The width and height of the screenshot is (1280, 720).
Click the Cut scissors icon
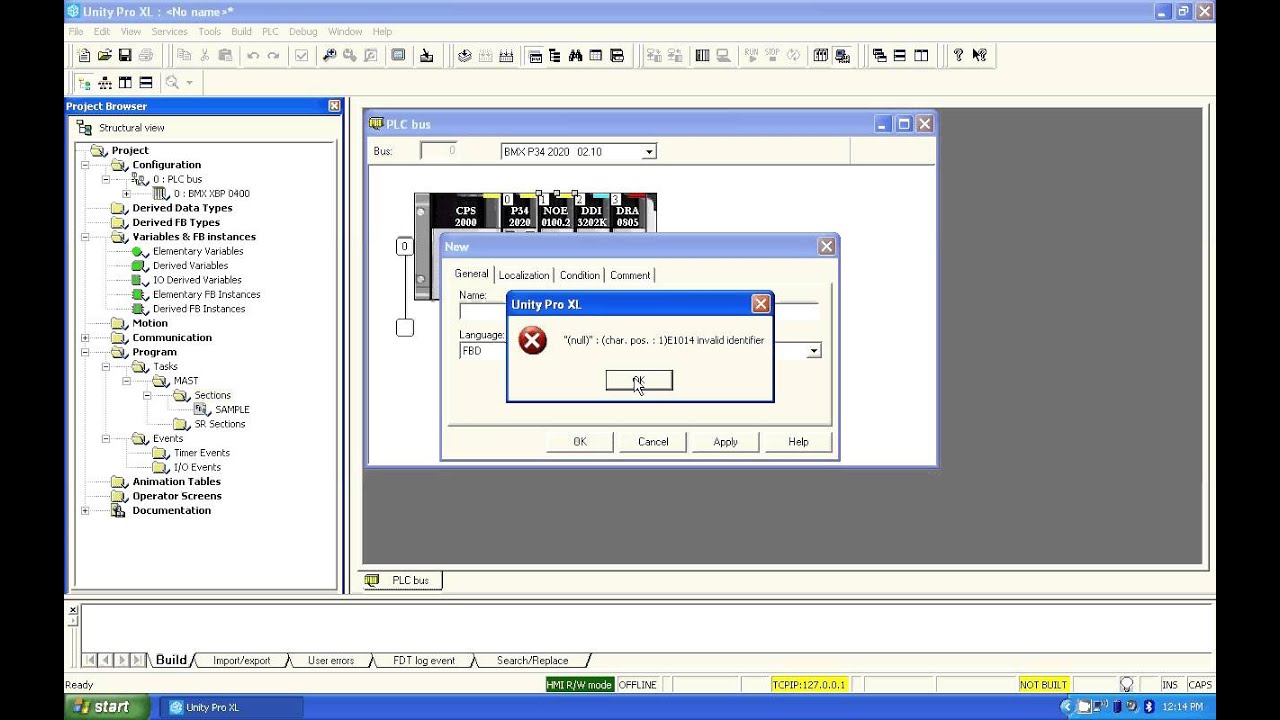(205, 56)
